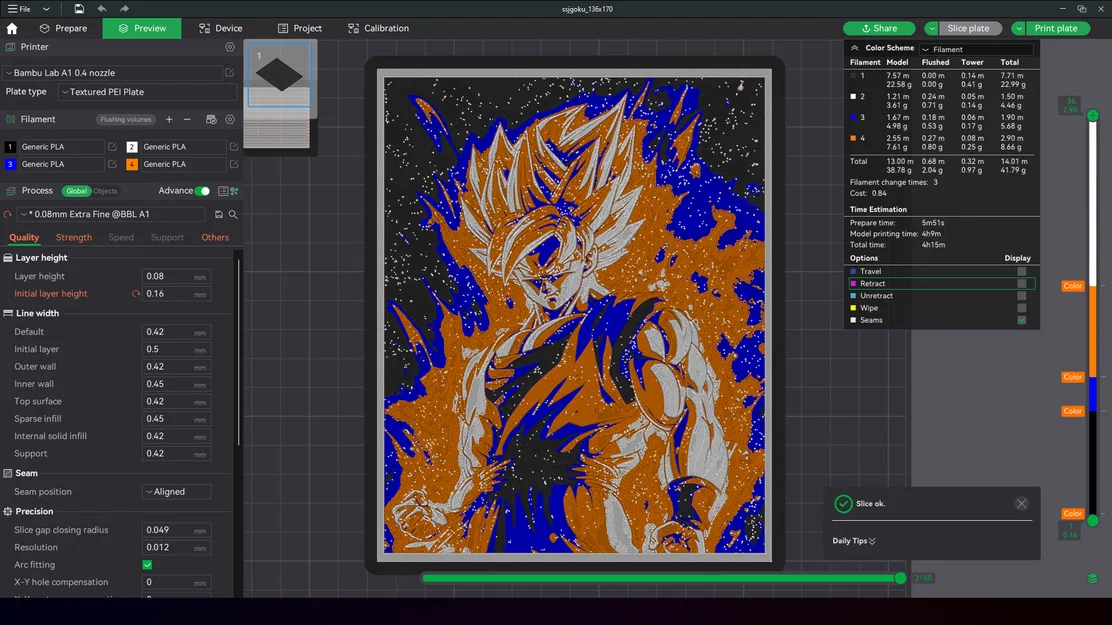Open the Print plate dropdown arrow
The image size is (1112, 625).
pyautogui.click(x=1018, y=28)
